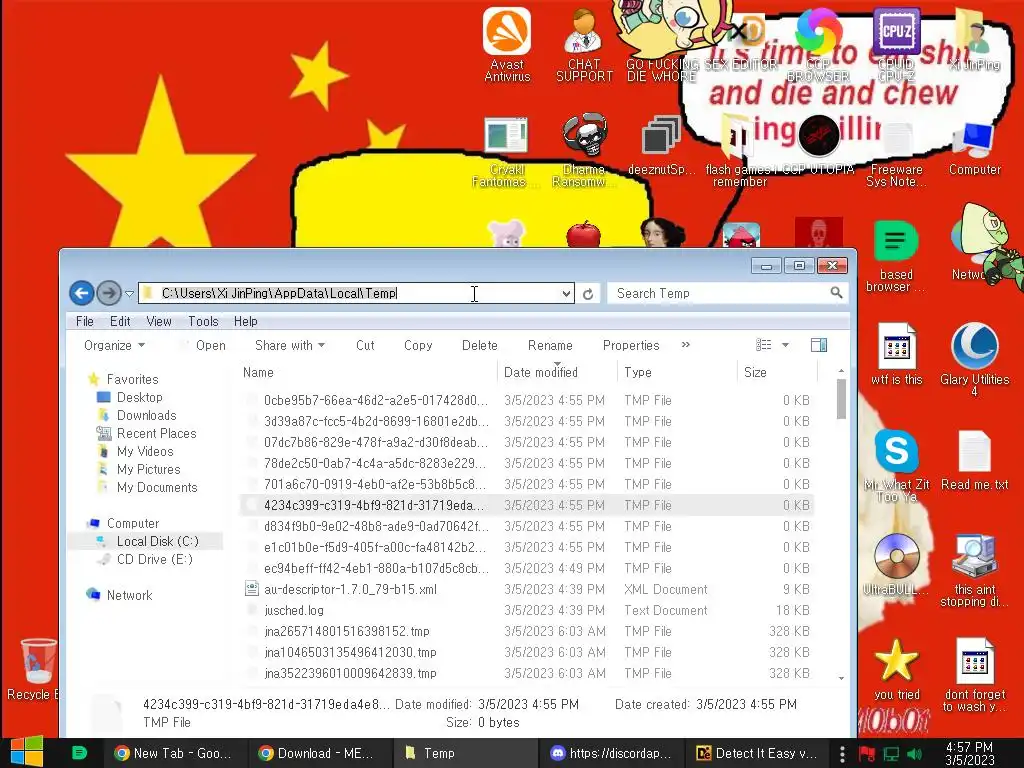Open File menu

[x=84, y=321]
